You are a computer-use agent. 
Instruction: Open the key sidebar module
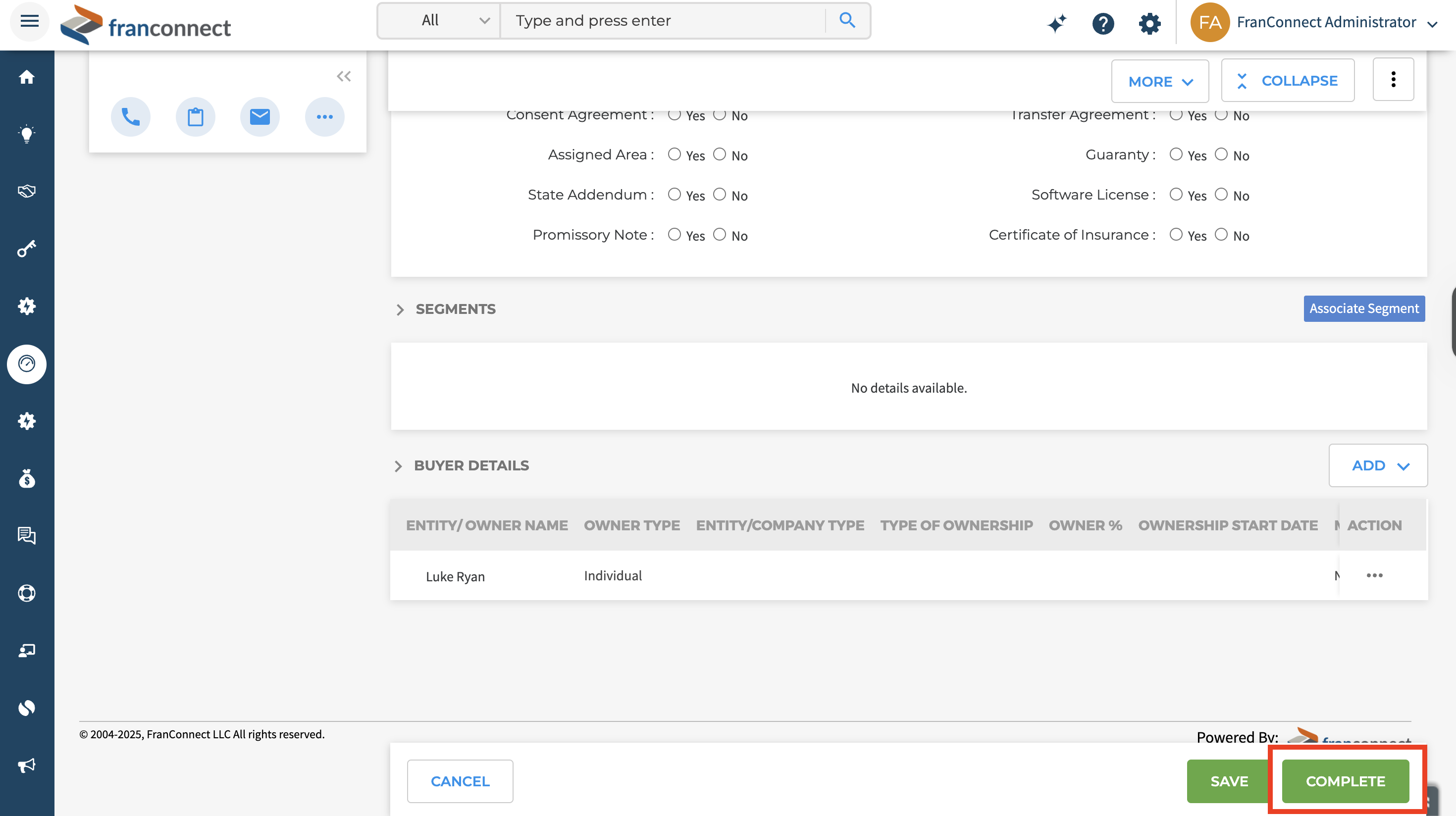tap(27, 249)
